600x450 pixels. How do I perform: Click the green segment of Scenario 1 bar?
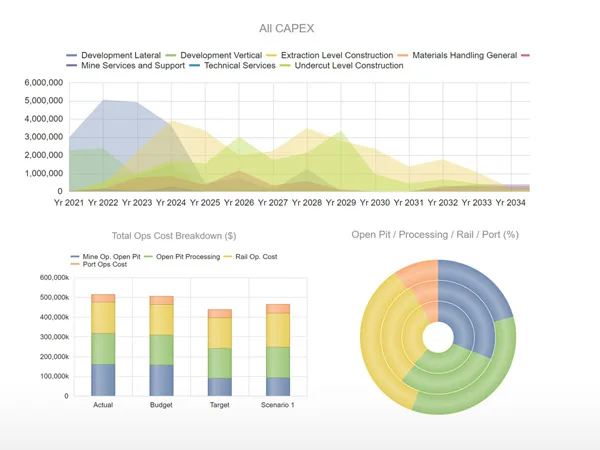[278, 362]
